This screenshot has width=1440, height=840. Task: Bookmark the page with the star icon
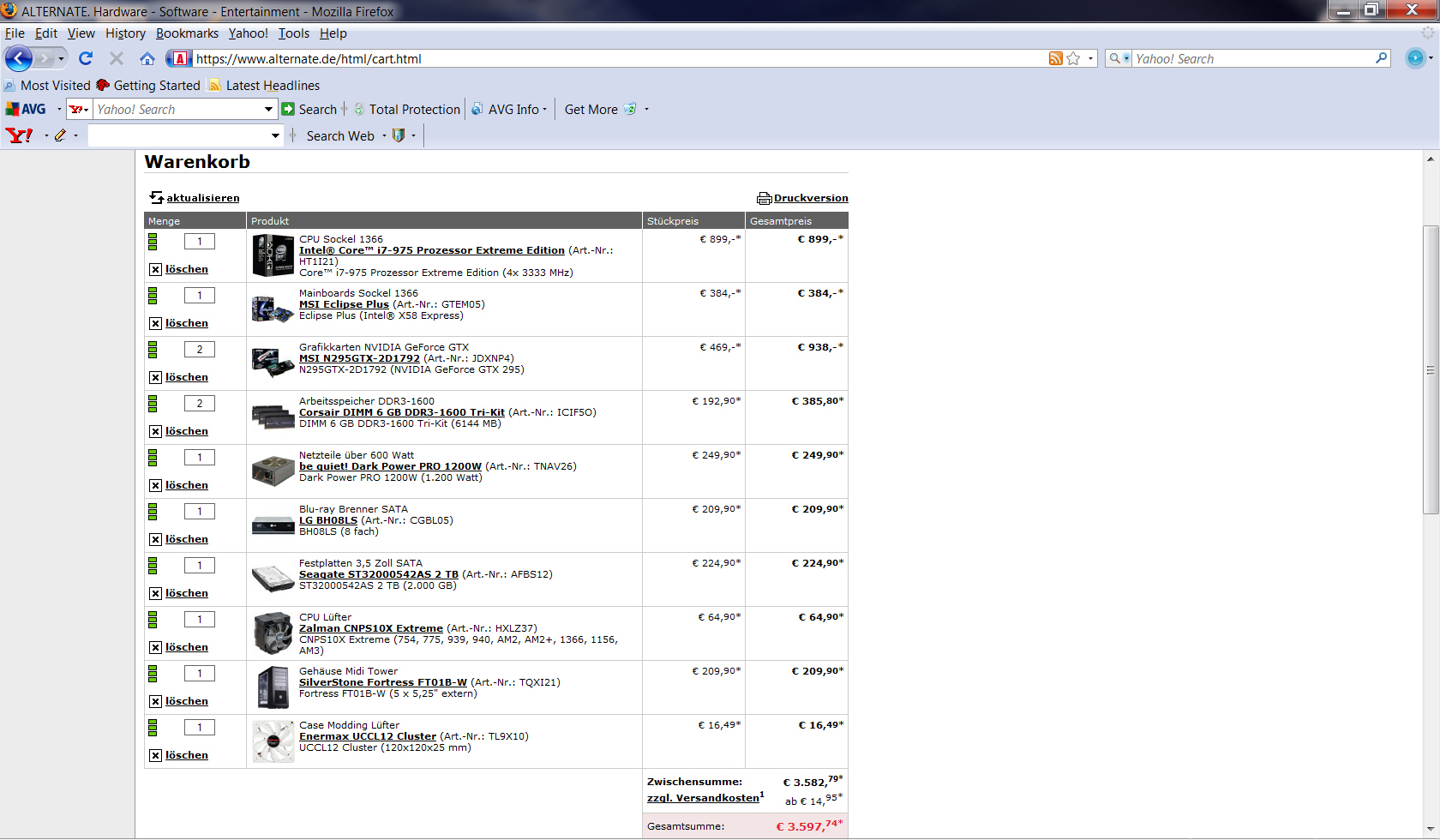pyautogui.click(x=1073, y=58)
